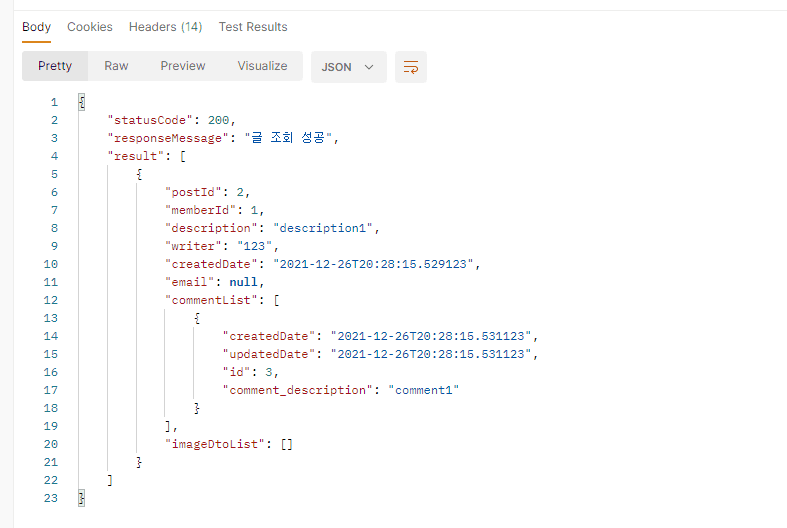Click the "responseMessage" key text
The width and height of the screenshot is (787, 528).
165,138
